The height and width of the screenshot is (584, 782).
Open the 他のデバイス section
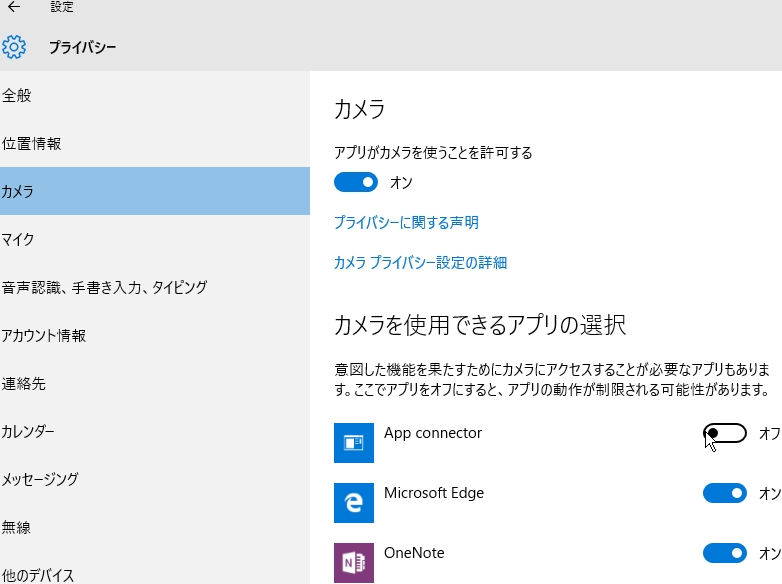click(x=155, y=569)
